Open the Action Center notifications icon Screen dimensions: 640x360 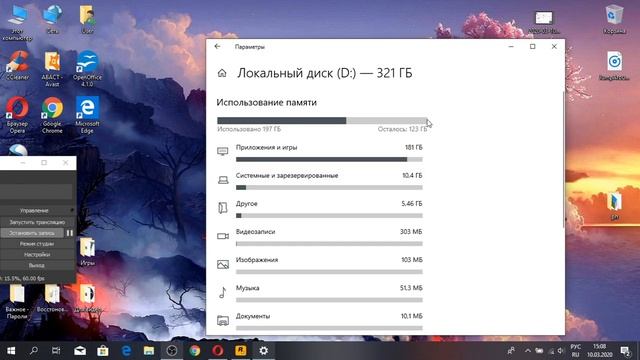[x=625, y=351]
